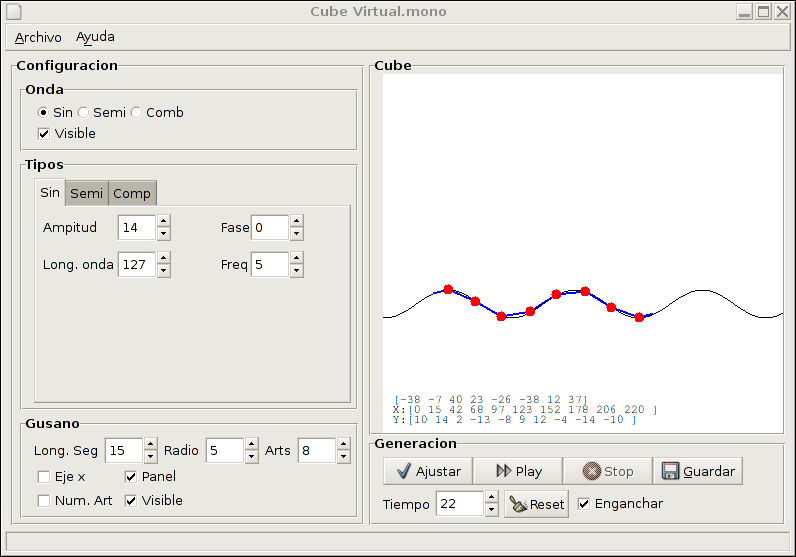
Task: Click the Ajustar checkmark button
Action: click(x=427, y=471)
